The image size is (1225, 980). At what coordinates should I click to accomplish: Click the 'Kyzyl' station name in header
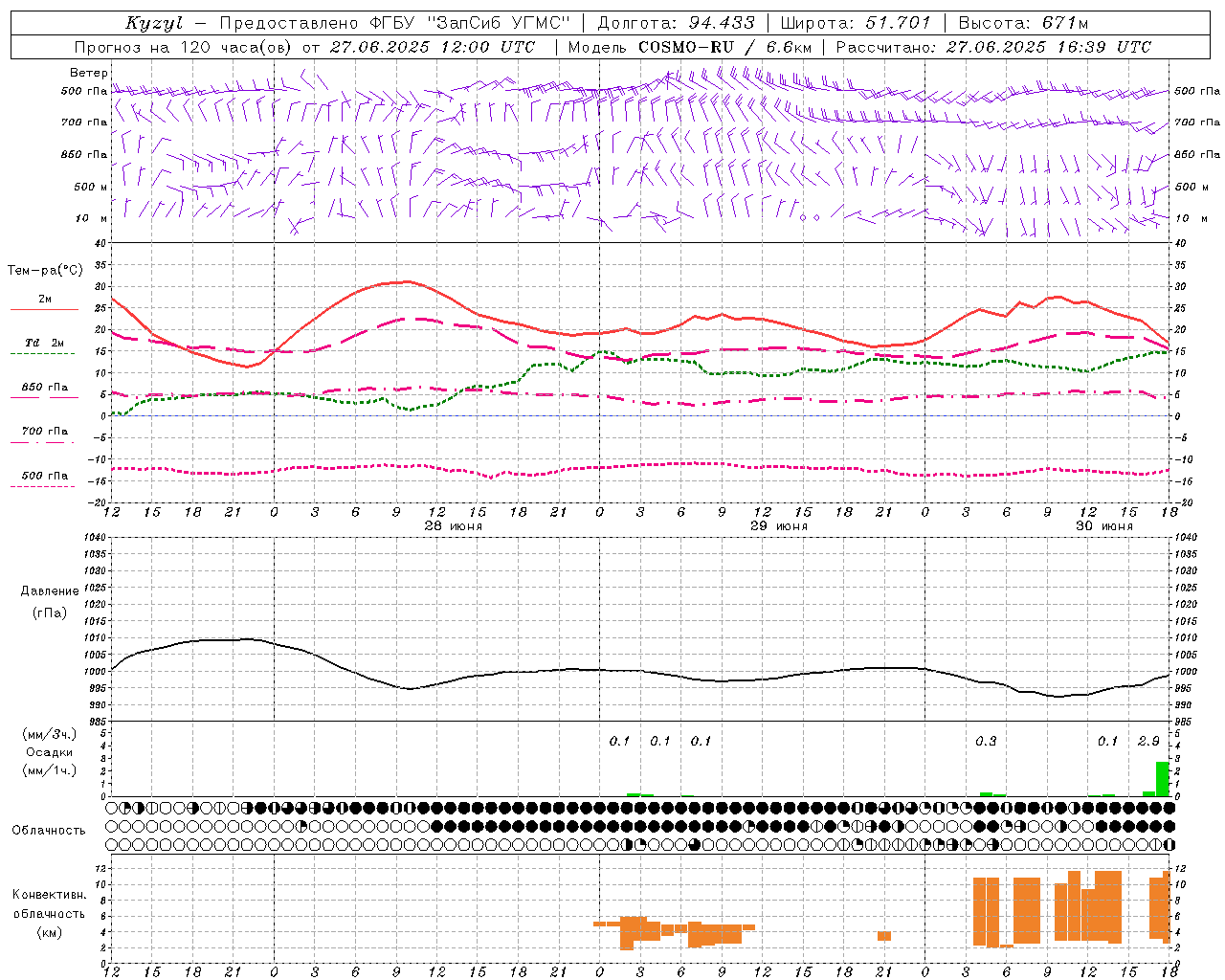pos(153,23)
